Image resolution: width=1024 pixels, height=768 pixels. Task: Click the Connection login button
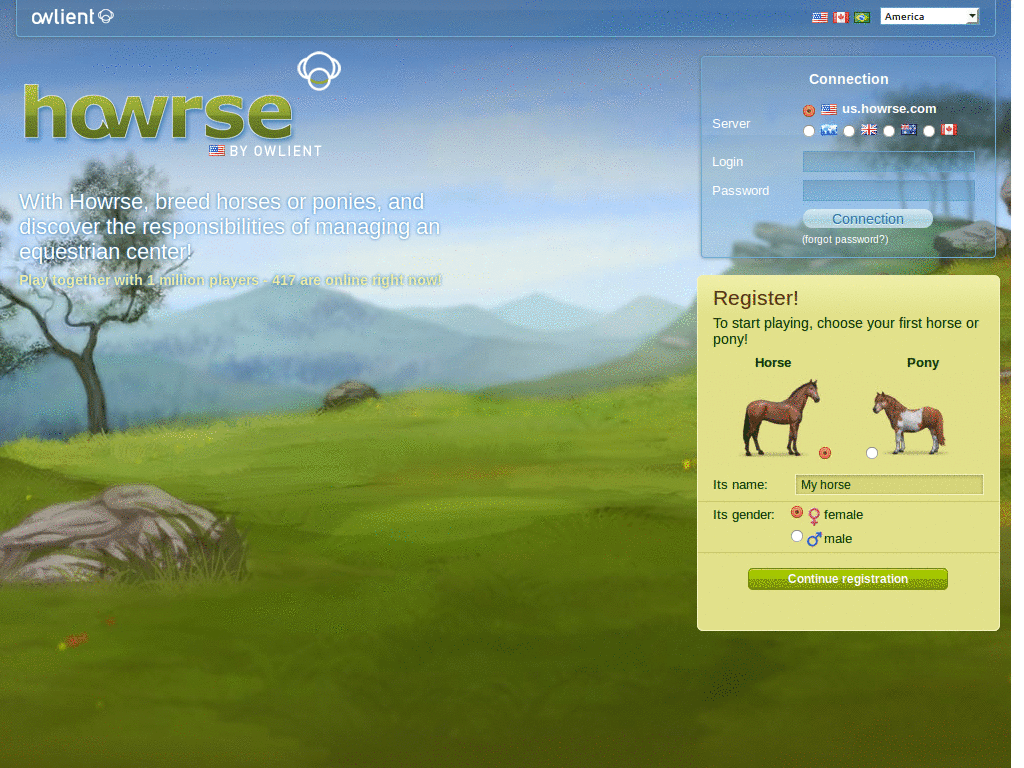(x=867, y=219)
